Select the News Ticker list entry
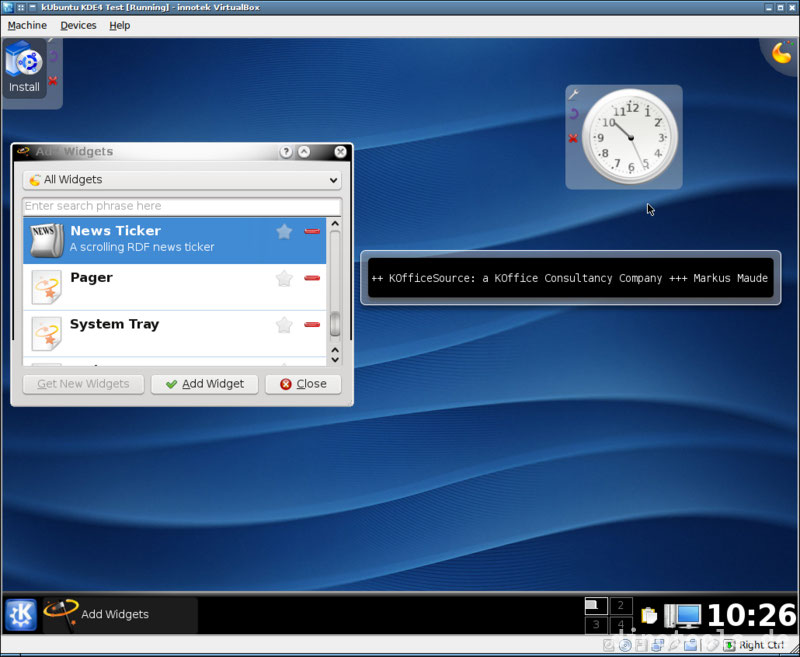Viewport: 800px width, 657px height. 174,241
